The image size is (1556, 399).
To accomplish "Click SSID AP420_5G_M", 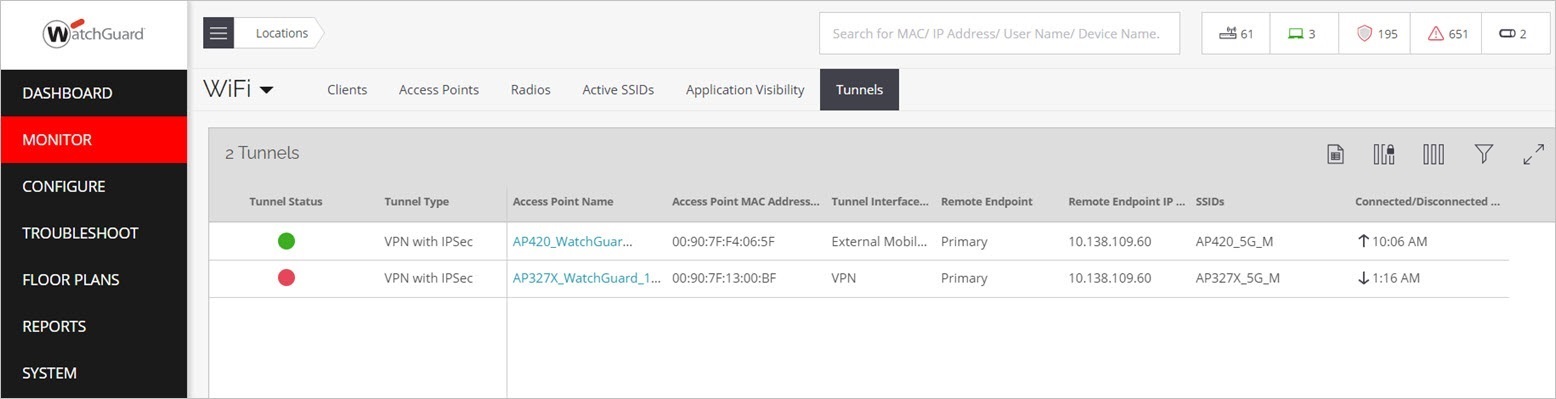I will coord(1235,241).
